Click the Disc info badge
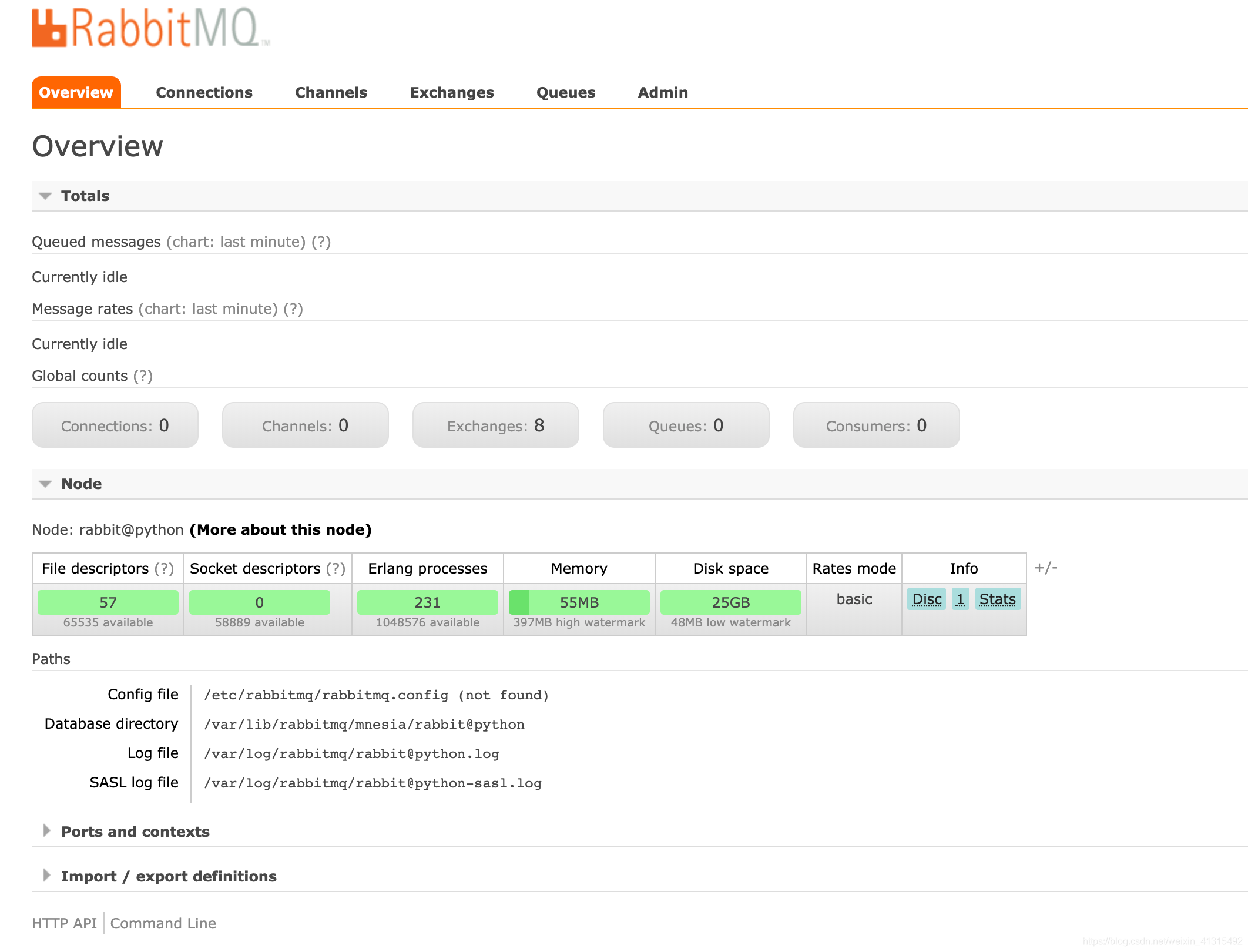1248x952 pixels. tap(926, 599)
